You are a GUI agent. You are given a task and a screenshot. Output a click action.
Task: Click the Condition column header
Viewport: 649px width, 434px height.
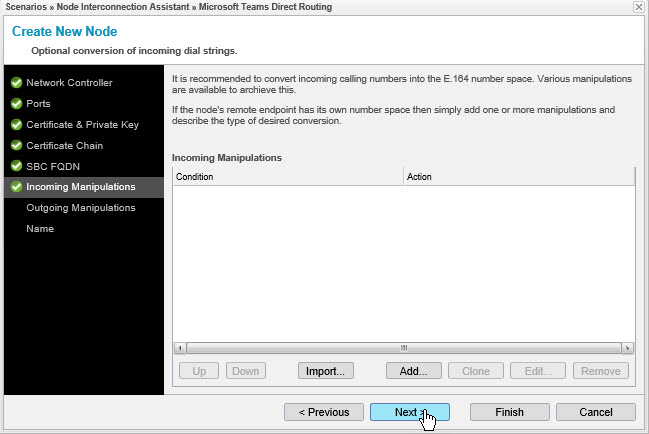(x=287, y=177)
